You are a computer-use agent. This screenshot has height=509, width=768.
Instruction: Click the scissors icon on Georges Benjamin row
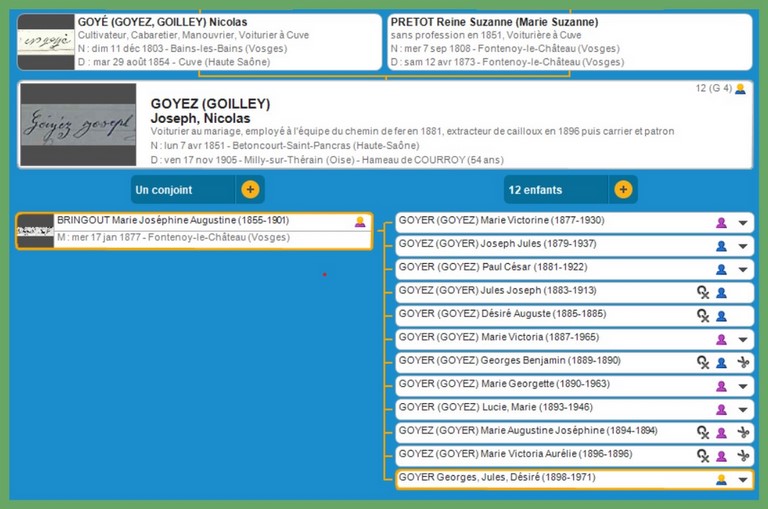coord(742,363)
